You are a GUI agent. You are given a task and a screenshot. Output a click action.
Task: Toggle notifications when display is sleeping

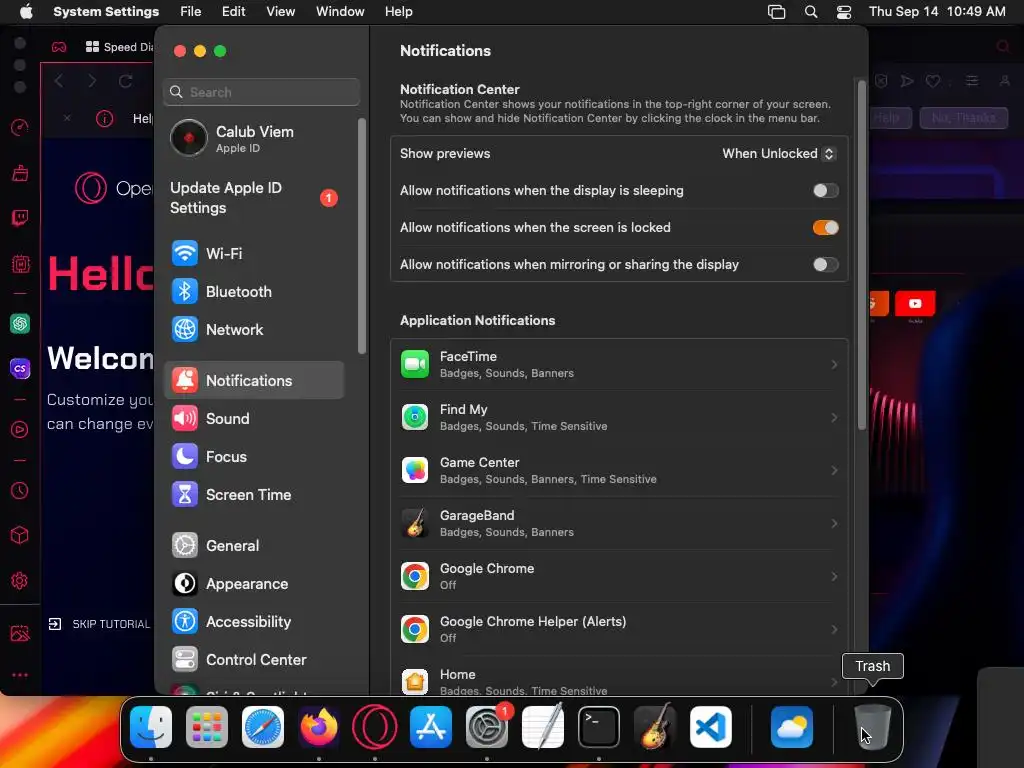825,191
